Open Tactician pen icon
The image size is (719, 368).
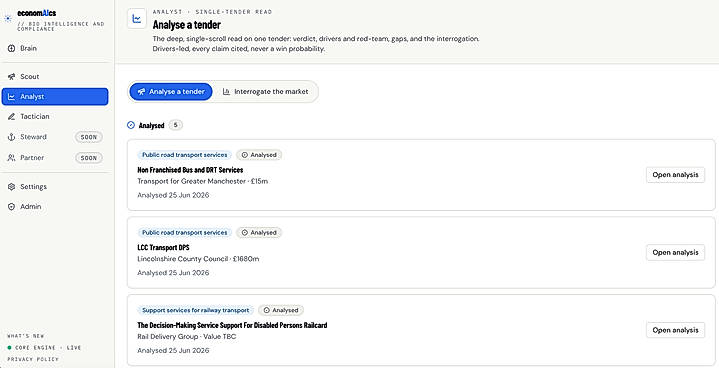click(11, 116)
